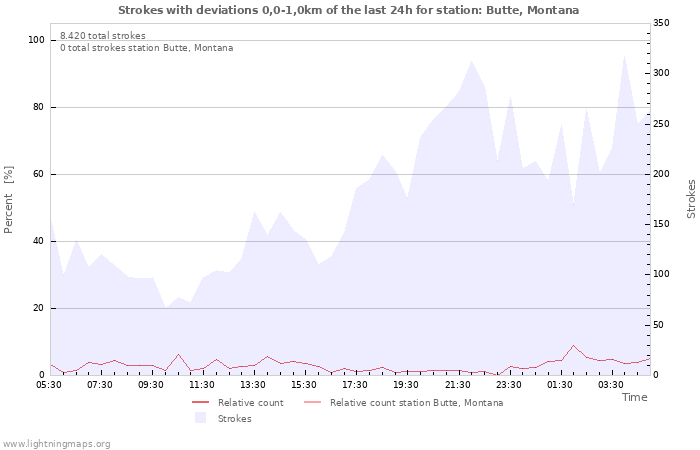
Task: Click the 'Time' x-axis label
Action: pos(634,397)
